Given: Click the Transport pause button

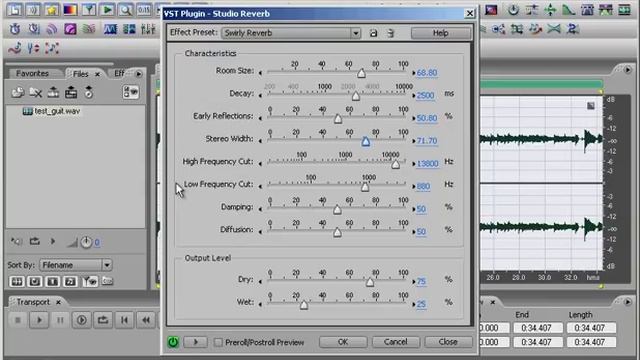Looking at the screenshot, I should click(60, 320).
